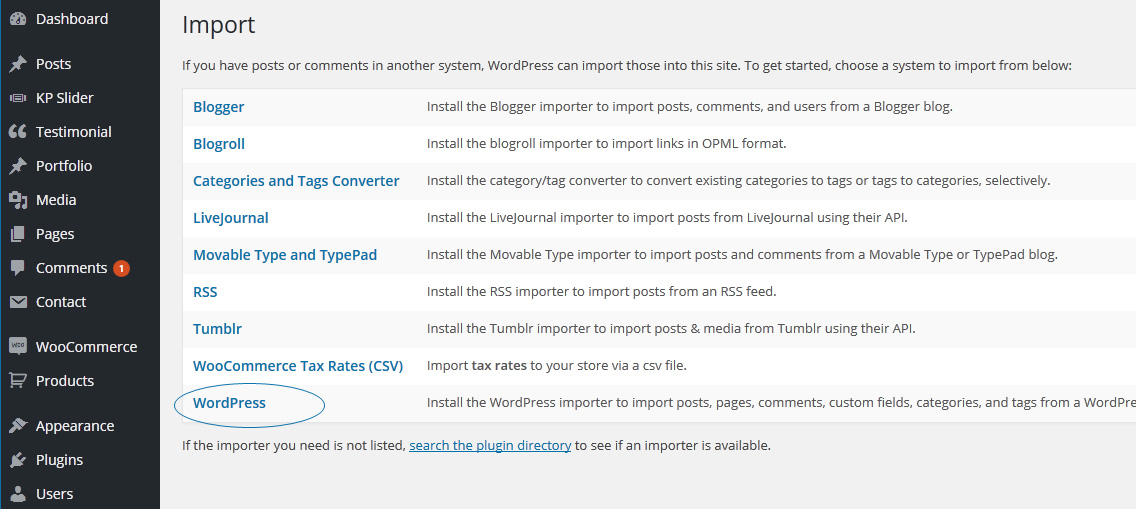Click the Dashboard gauge icon
The height and width of the screenshot is (509, 1136).
click(17, 19)
